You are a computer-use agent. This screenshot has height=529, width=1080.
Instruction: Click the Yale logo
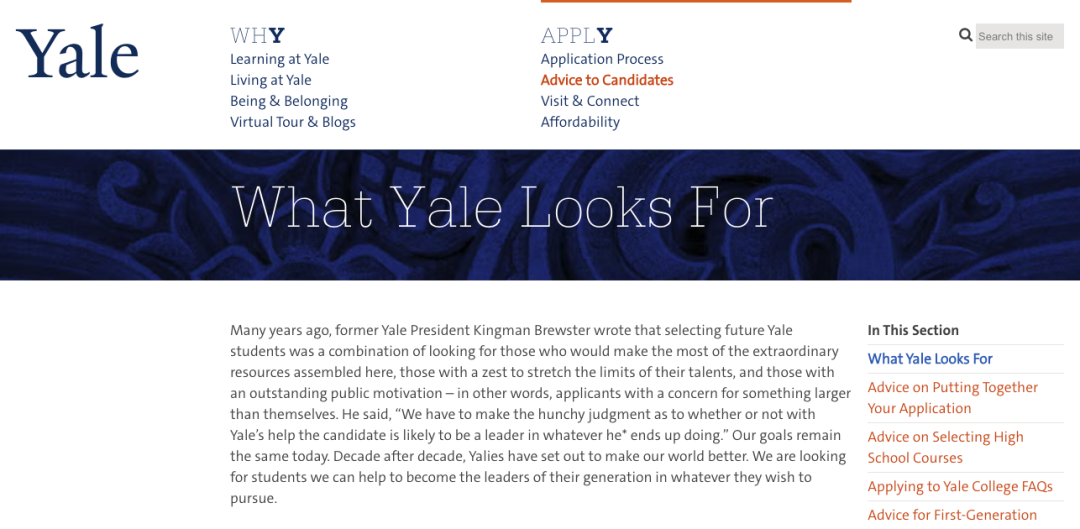tap(77, 52)
